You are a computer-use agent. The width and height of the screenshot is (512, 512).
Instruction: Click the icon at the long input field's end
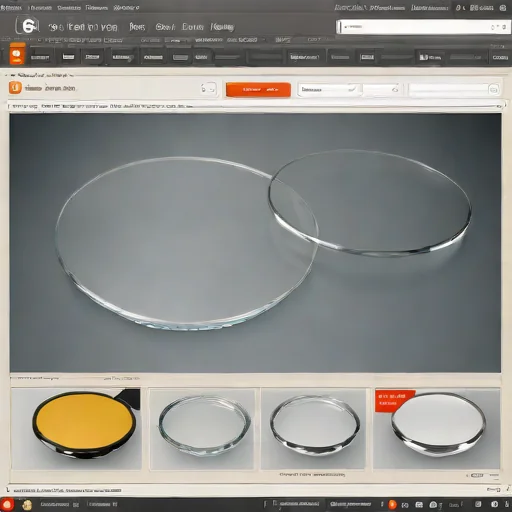[x=493, y=89]
